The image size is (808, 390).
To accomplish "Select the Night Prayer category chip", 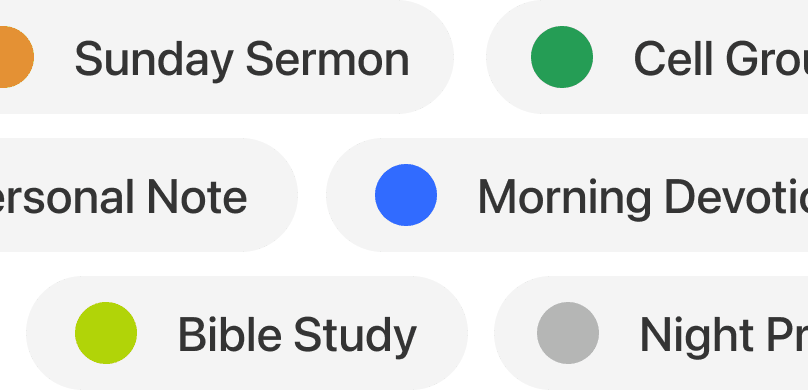I will click(x=651, y=333).
